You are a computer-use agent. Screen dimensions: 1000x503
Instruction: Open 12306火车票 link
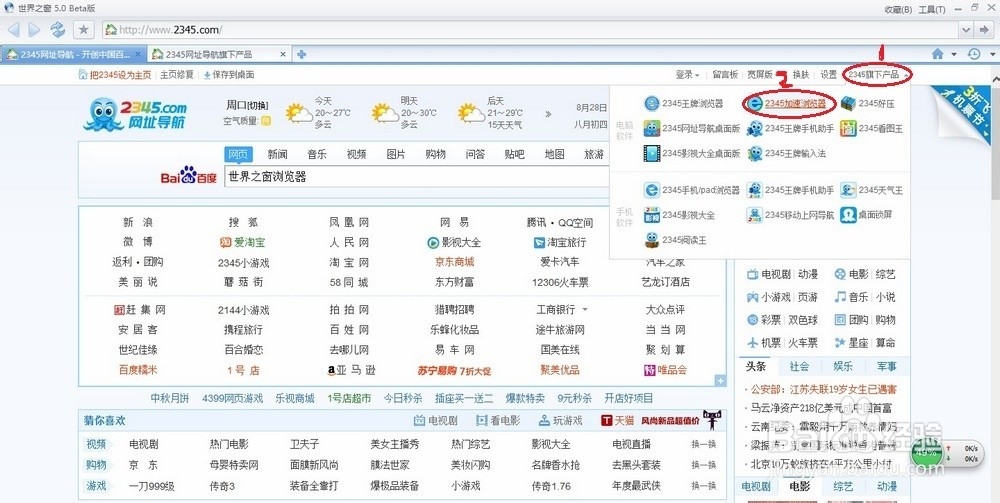[x=560, y=282]
